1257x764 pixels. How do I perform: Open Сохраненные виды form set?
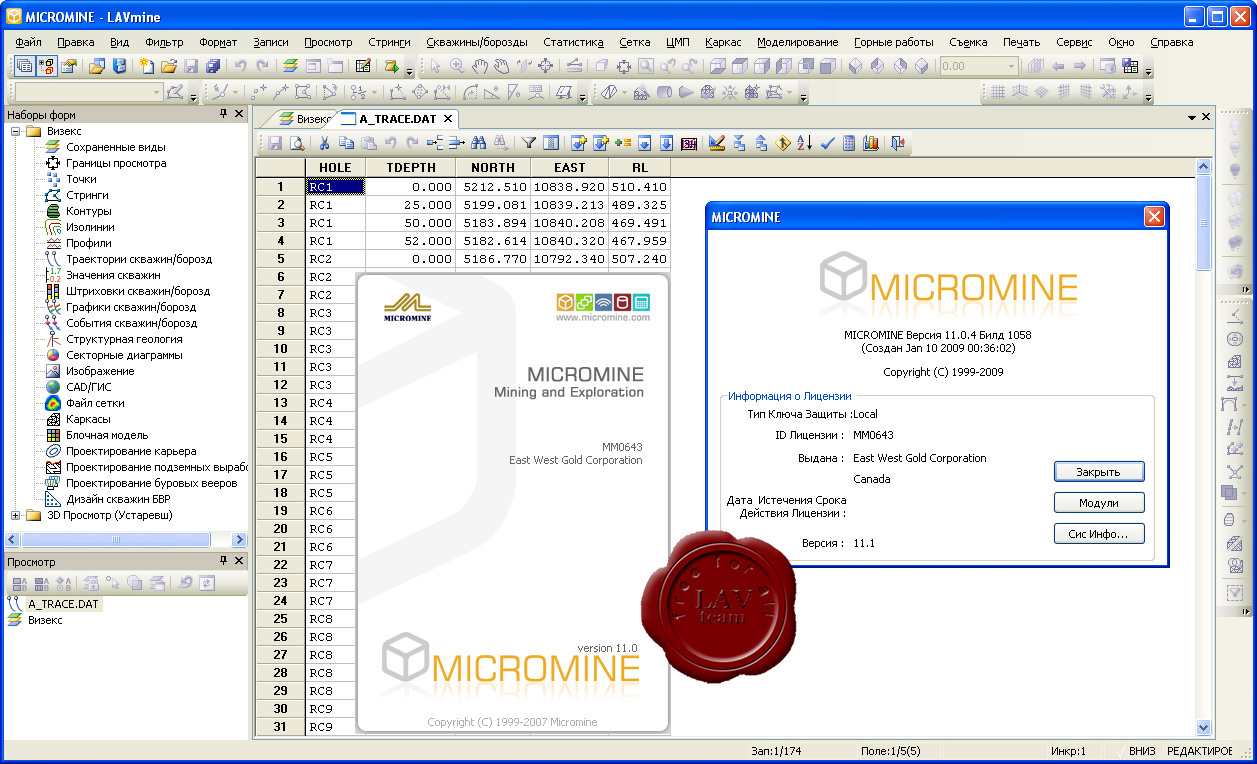point(116,147)
